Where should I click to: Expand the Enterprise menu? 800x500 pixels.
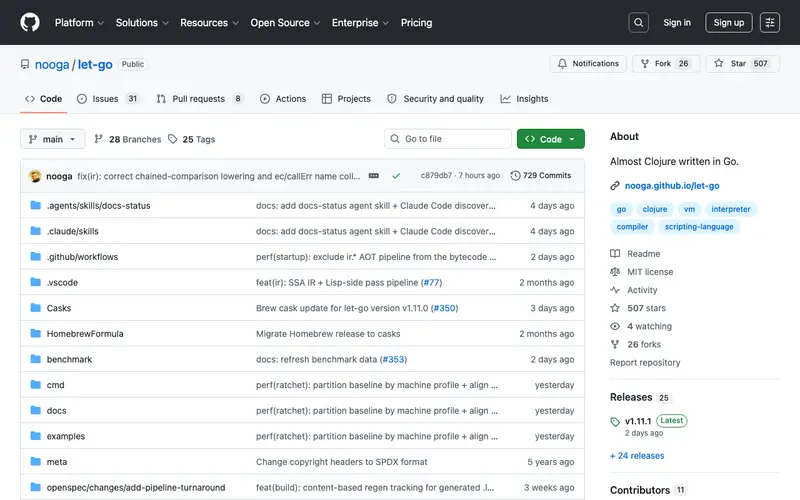click(x=360, y=22)
